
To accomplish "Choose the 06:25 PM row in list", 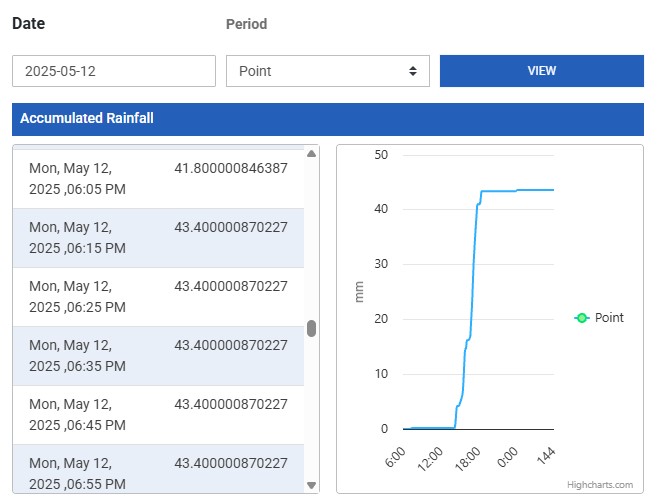I will coord(158,296).
